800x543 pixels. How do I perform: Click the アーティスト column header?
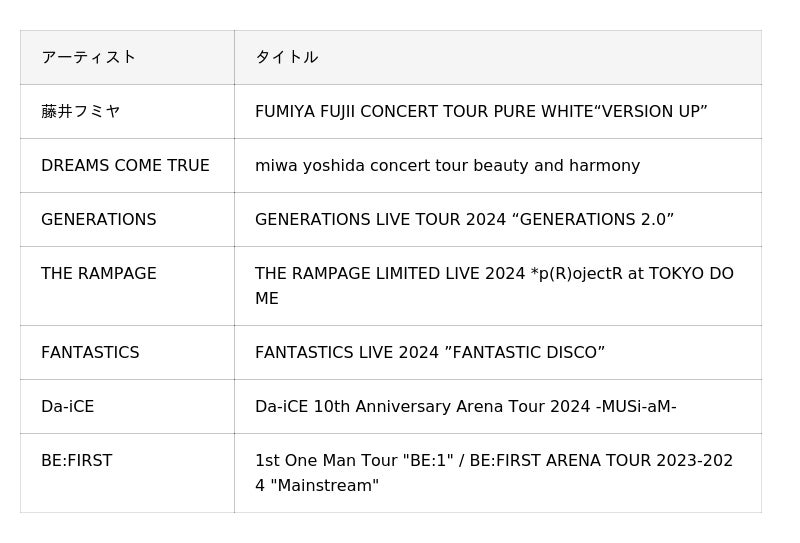point(88,57)
